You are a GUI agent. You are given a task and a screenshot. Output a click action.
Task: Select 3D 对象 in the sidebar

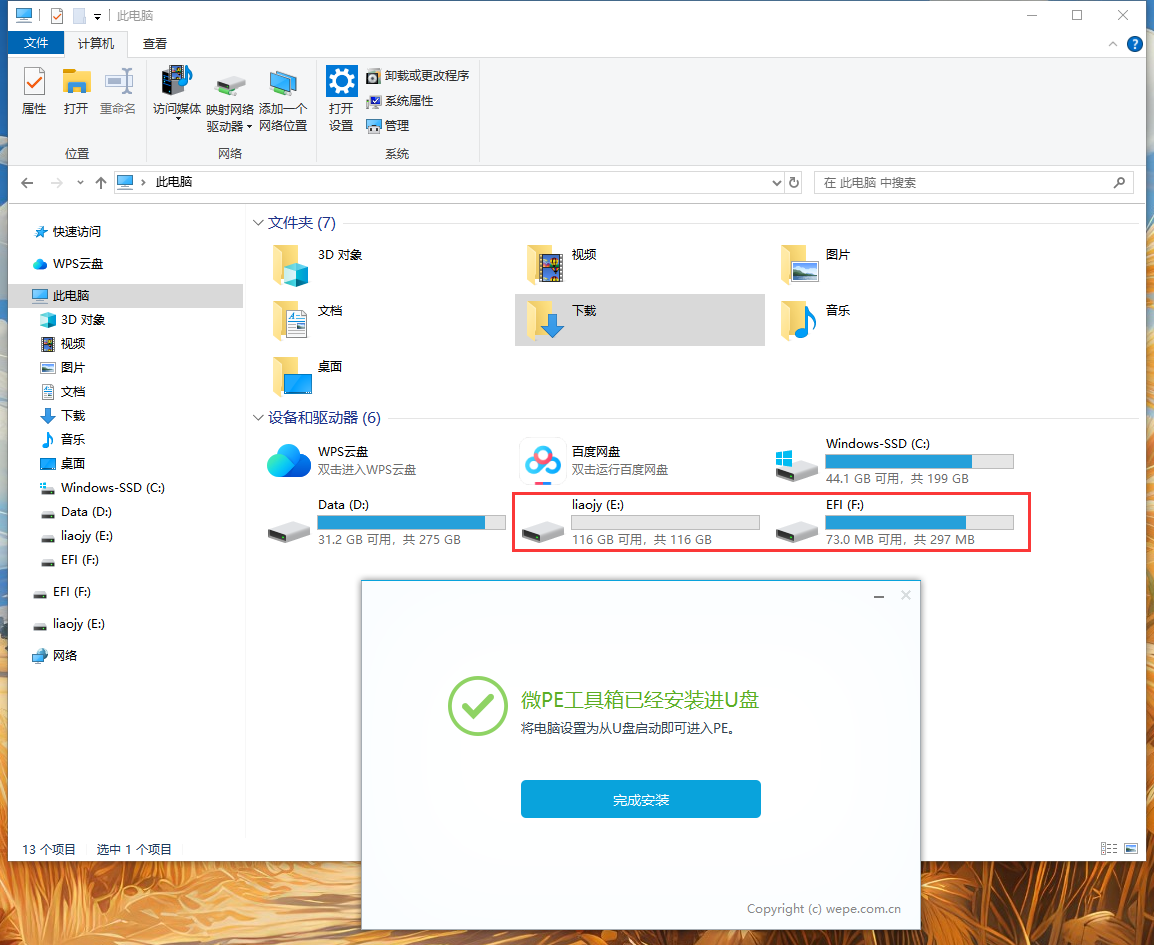[x=72, y=319]
